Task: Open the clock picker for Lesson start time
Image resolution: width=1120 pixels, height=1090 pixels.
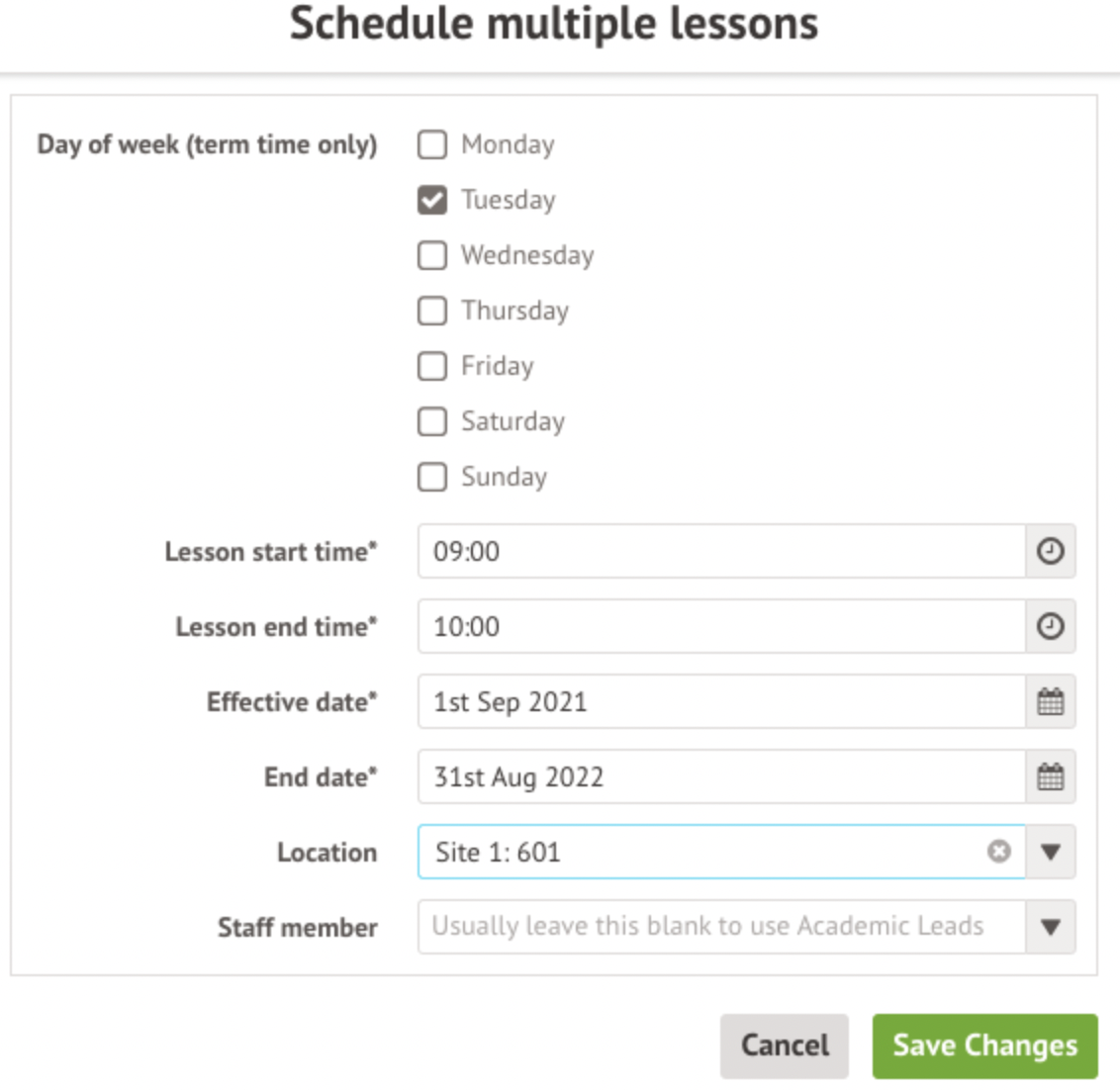Action: [x=1050, y=551]
